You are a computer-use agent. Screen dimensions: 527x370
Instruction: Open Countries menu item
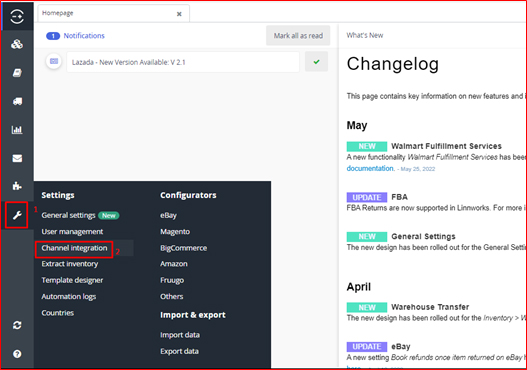(x=57, y=313)
